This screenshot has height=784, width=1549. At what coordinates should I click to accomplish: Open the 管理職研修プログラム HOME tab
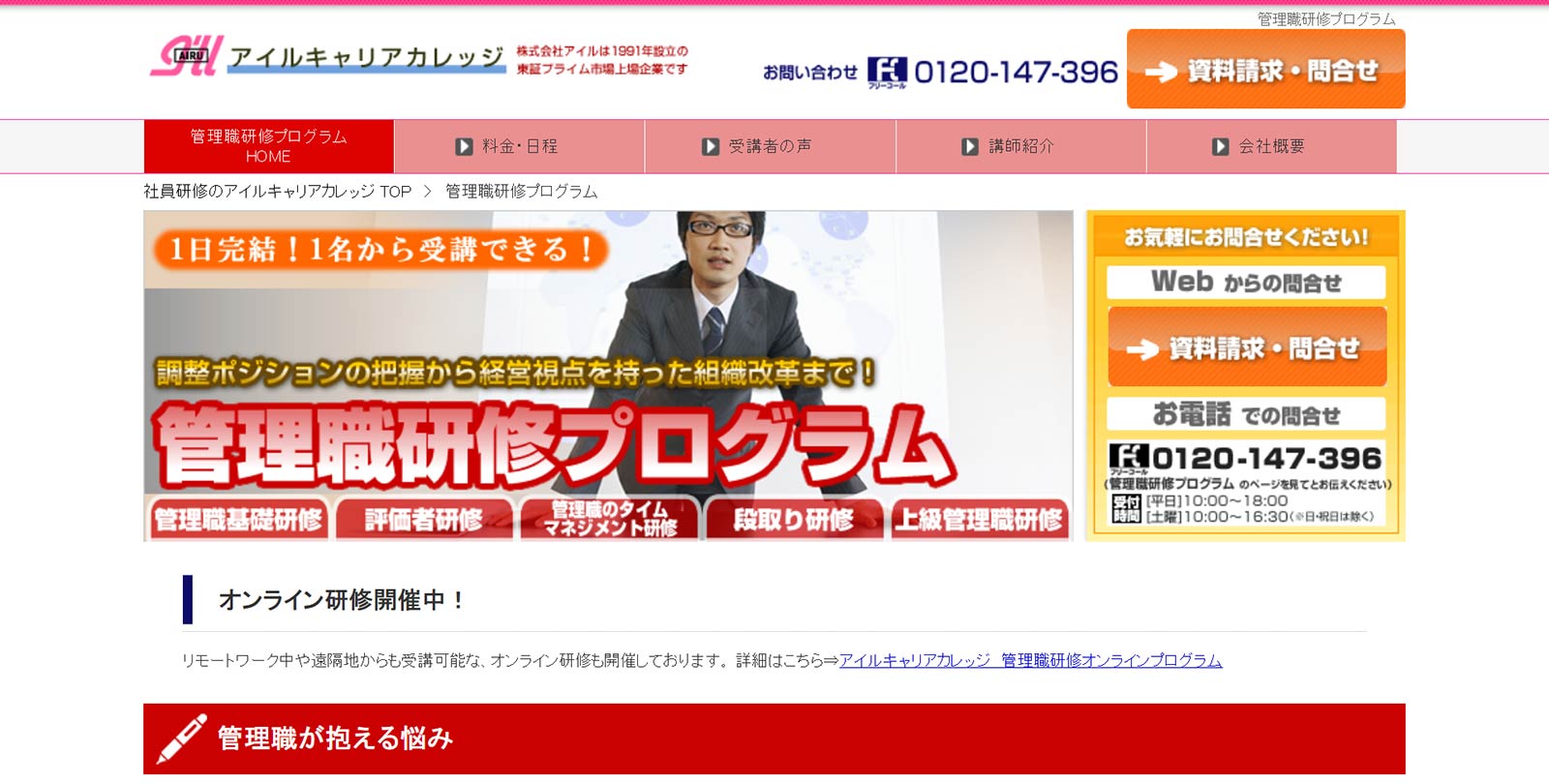[x=268, y=146]
